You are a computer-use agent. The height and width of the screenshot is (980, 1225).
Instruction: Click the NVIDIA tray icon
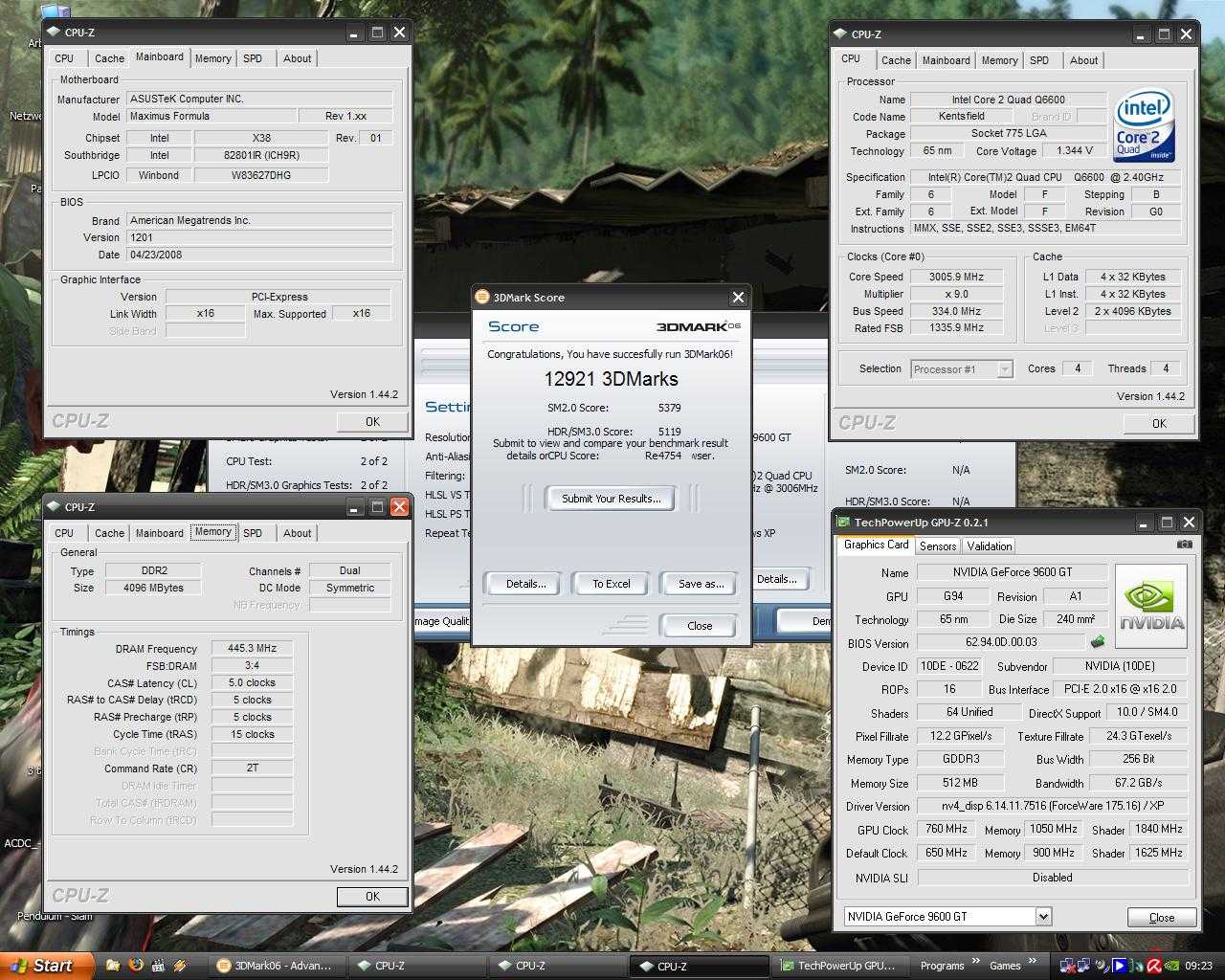pos(1172,966)
